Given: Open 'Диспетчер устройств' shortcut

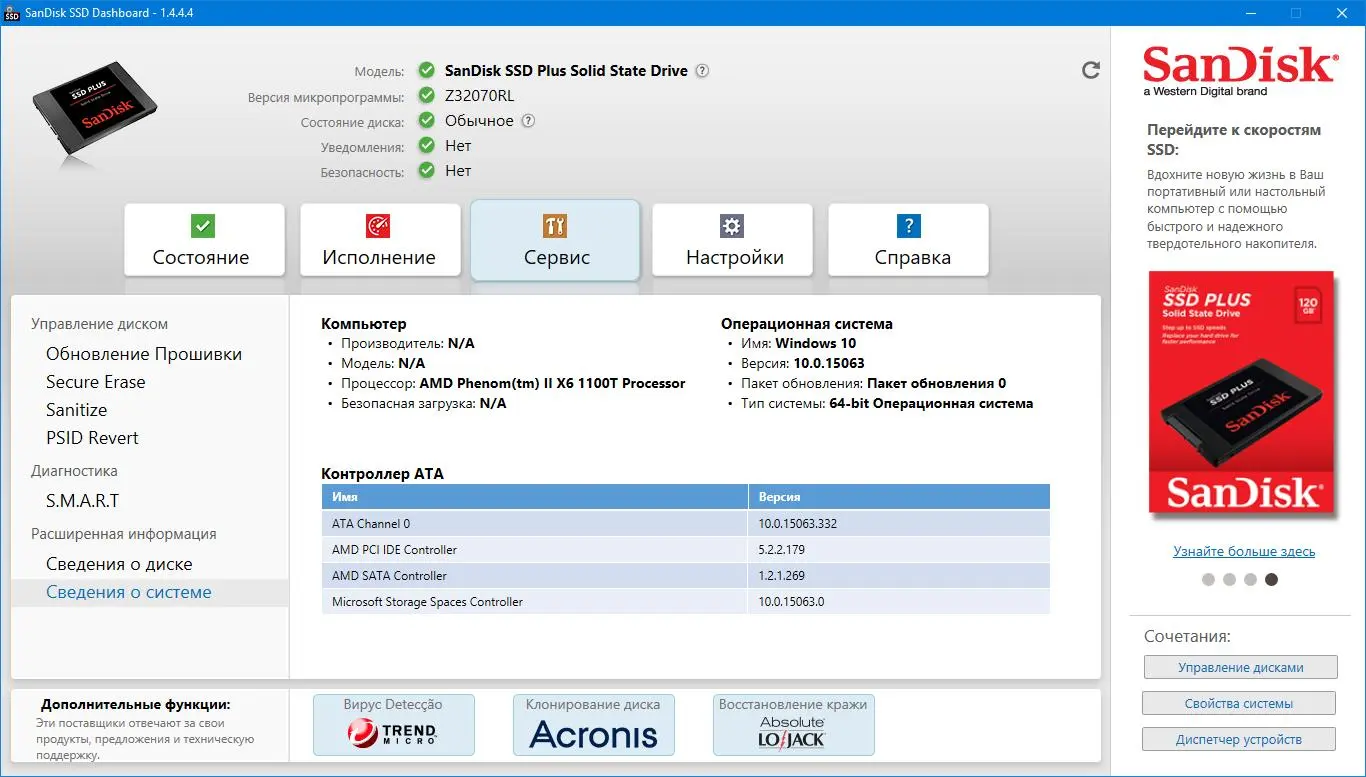Looking at the screenshot, I should [1239, 740].
